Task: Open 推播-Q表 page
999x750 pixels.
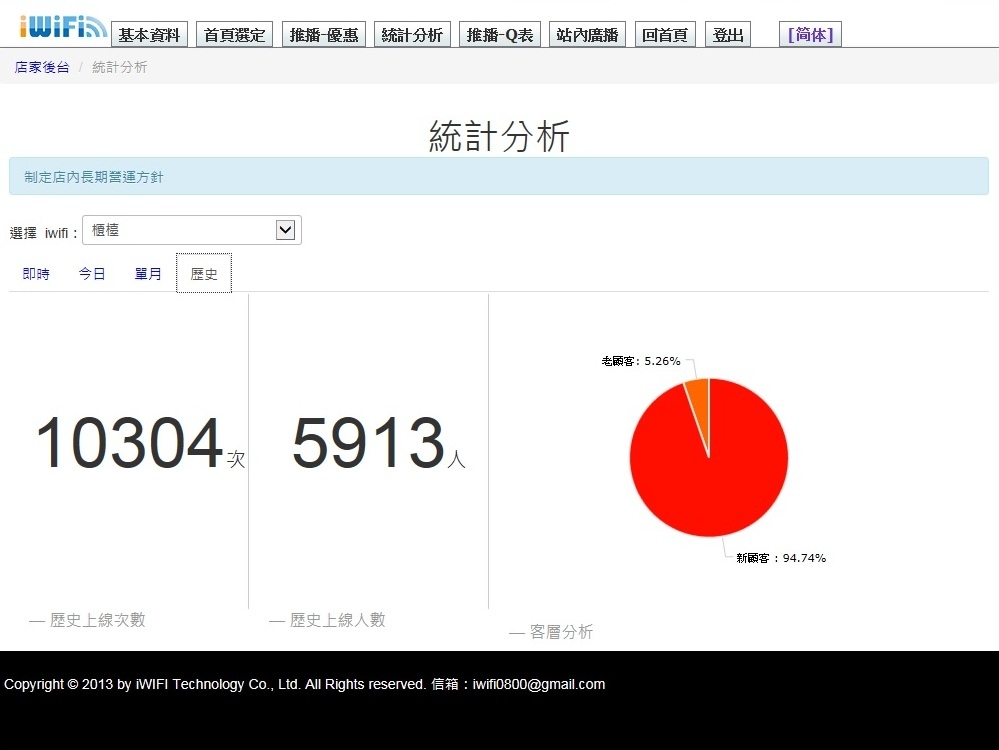Action: [500, 34]
